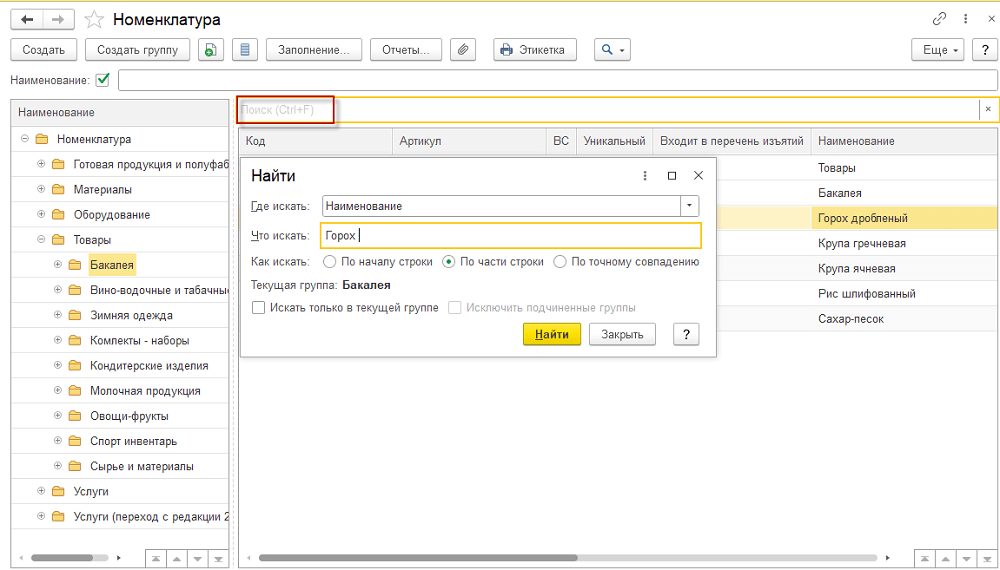Expand the Услуги group
Image resolution: width=1000 pixels, height=570 pixels.
coord(41,491)
